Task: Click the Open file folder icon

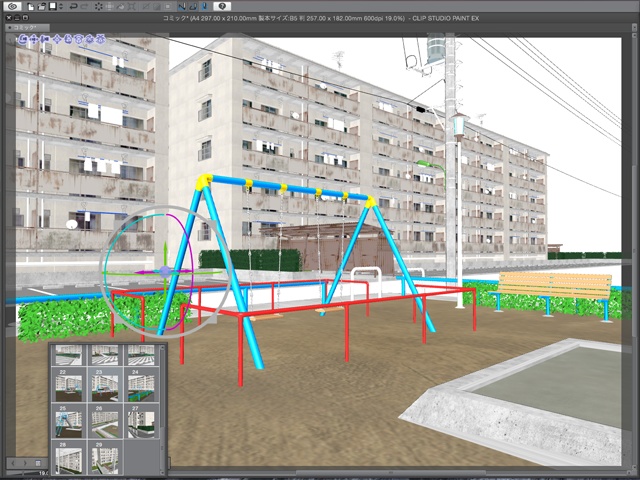Action: [41, 7]
